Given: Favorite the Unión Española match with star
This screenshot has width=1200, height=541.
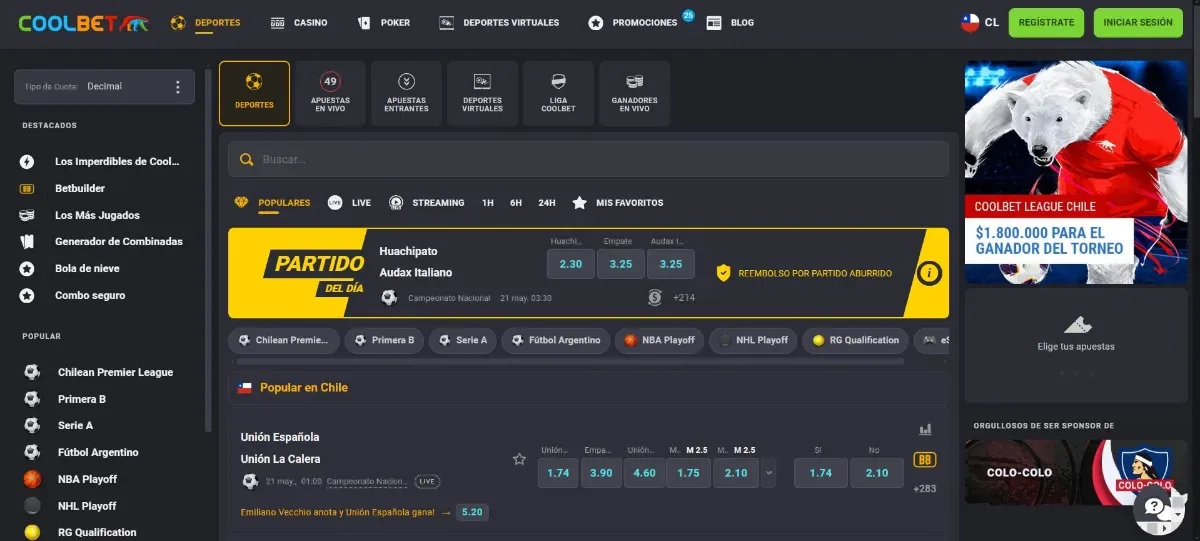Looking at the screenshot, I should 519,459.
